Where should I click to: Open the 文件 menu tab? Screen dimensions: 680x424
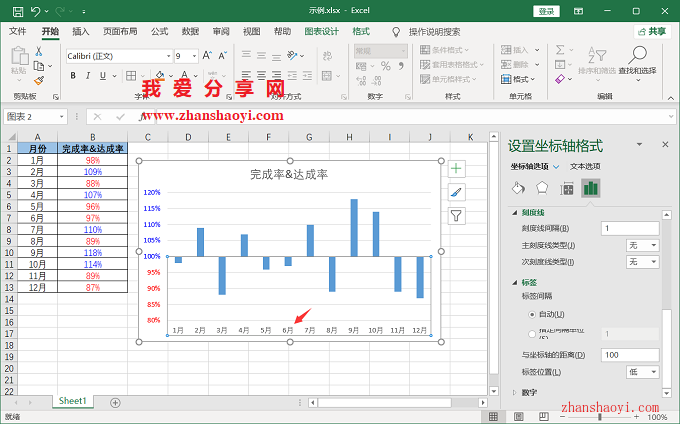pyautogui.click(x=18, y=31)
